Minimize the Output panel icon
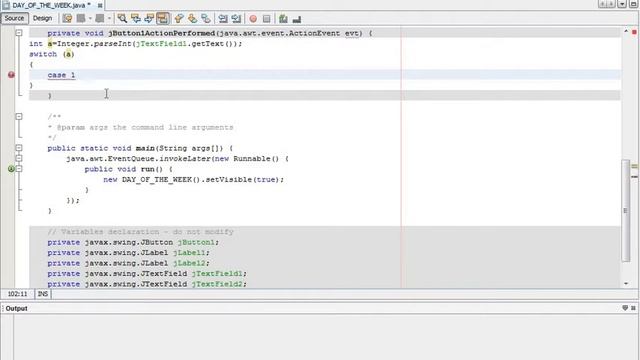The width and height of the screenshot is (640, 360). pos(625,308)
